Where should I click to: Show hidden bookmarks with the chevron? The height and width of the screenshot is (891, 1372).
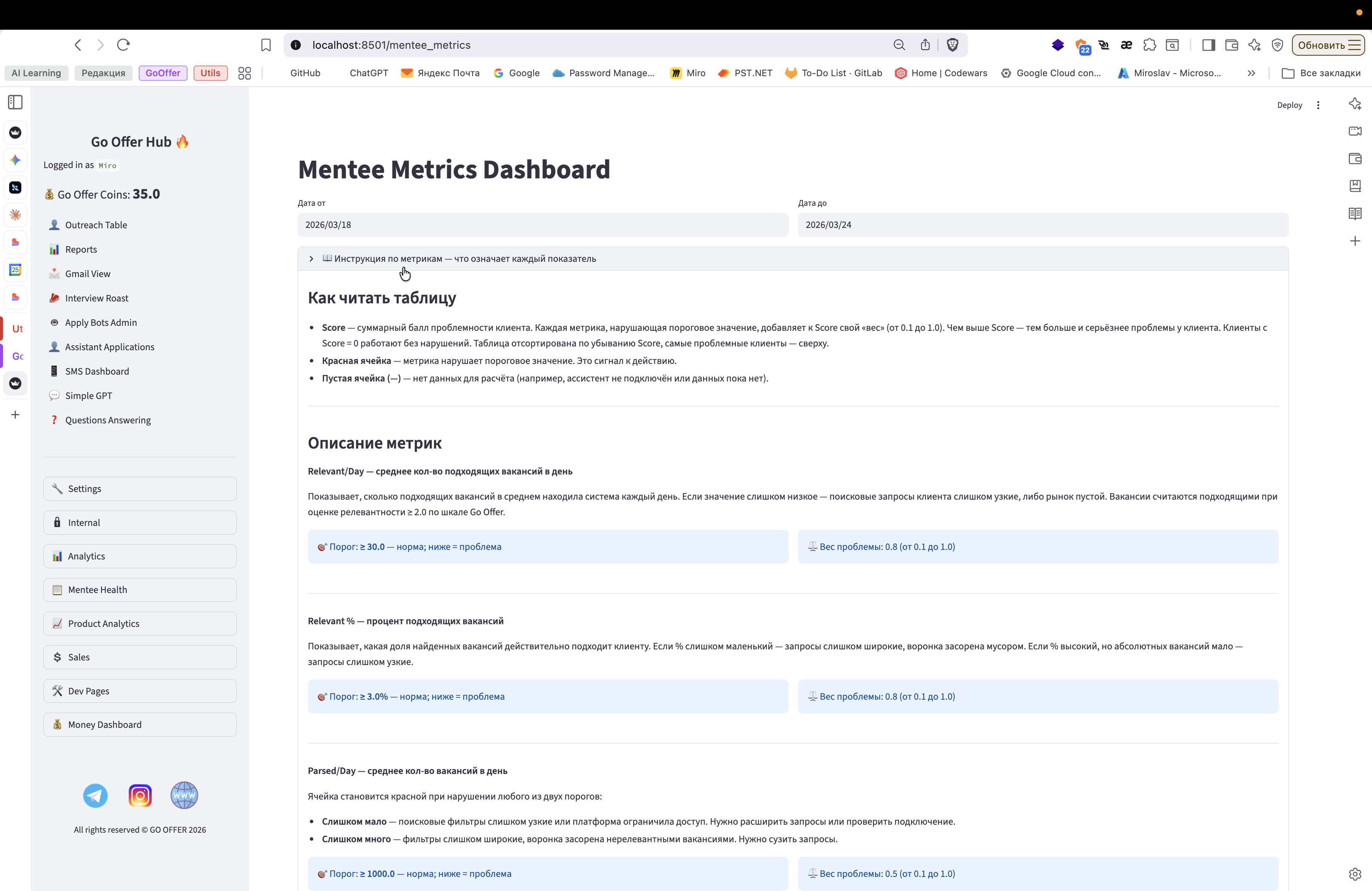[1251, 73]
